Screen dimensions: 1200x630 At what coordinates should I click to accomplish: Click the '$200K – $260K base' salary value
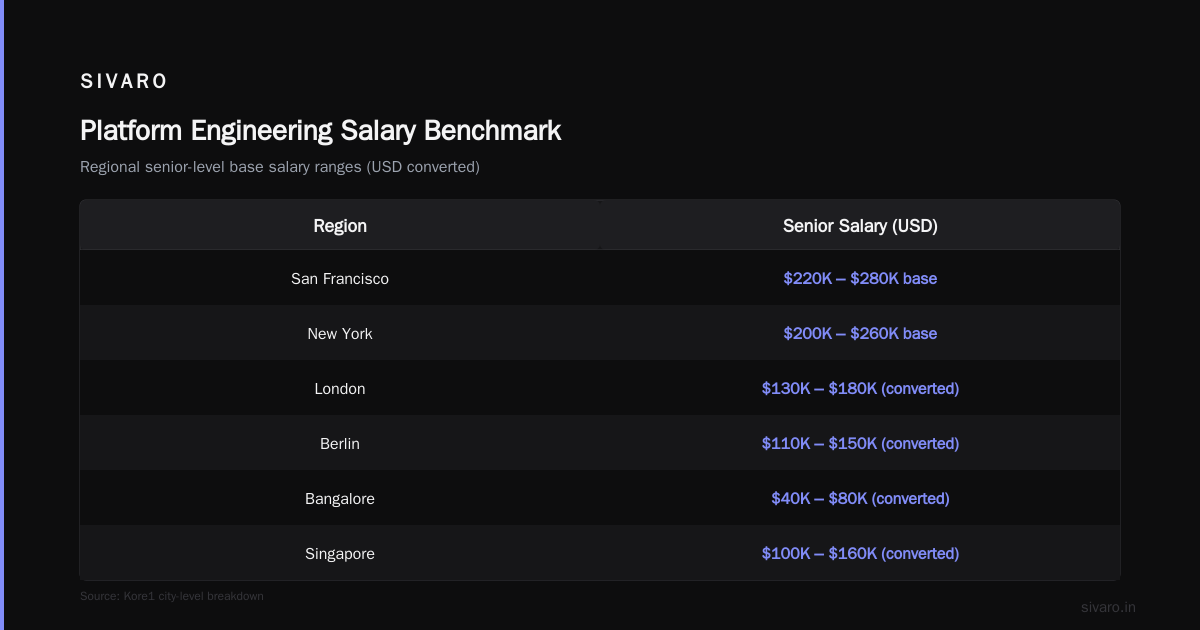pos(860,334)
